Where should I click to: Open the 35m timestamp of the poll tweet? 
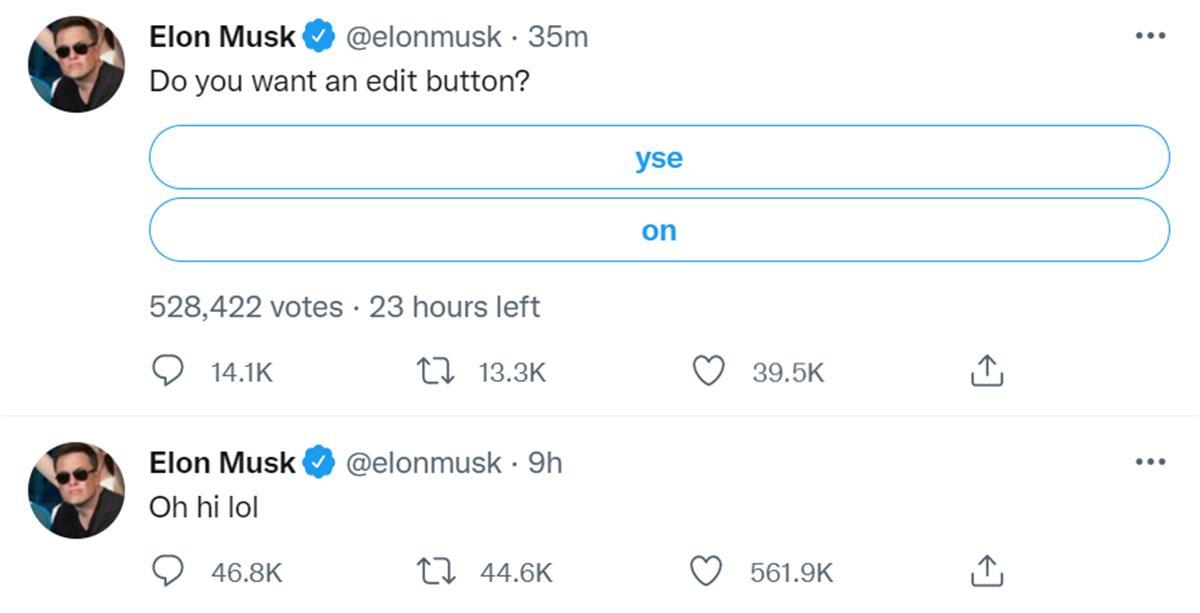click(558, 37)
